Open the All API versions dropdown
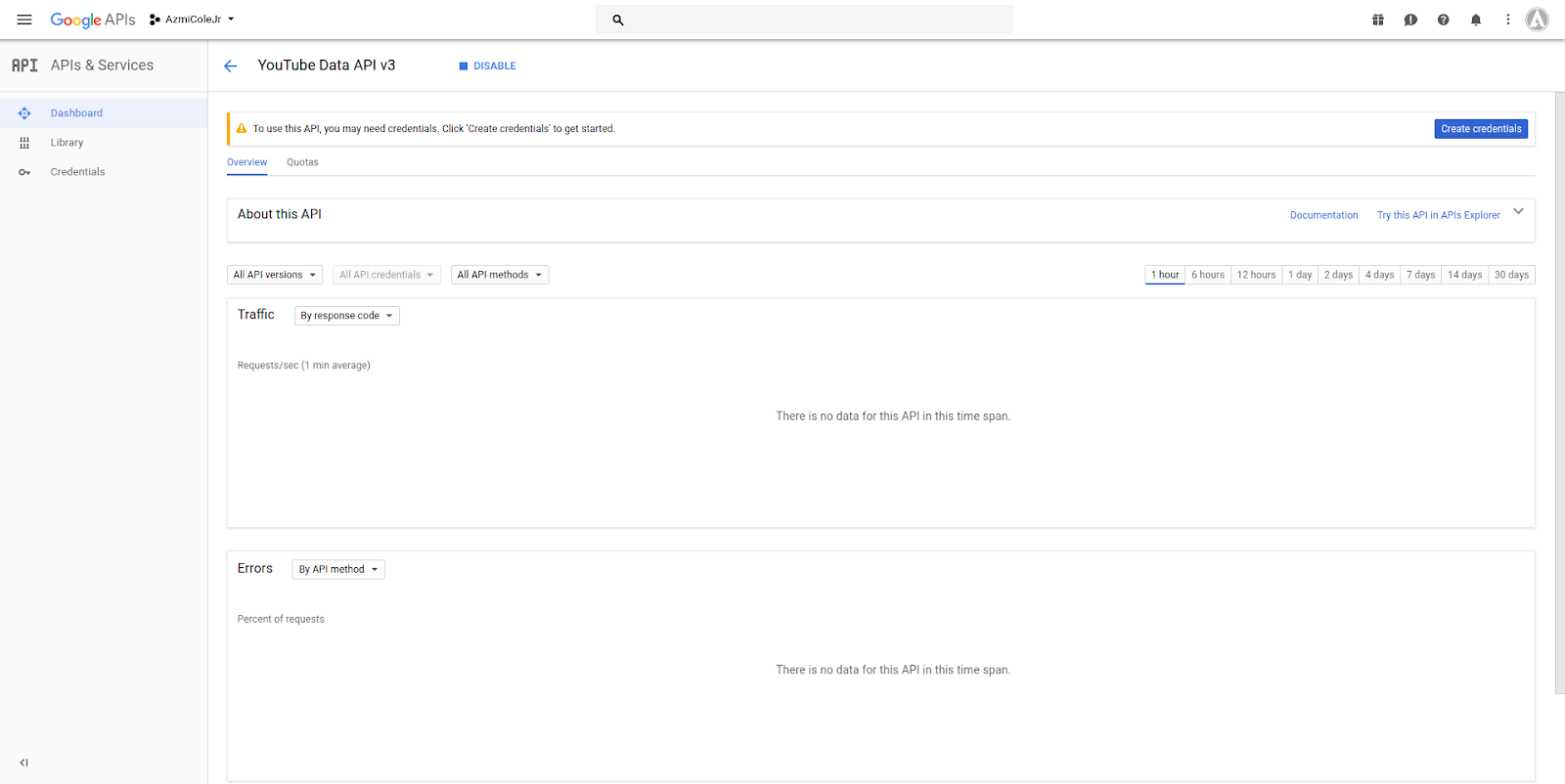Viewport: 1565px width, 784px height. pyautogui.click(x=275, y=275)
